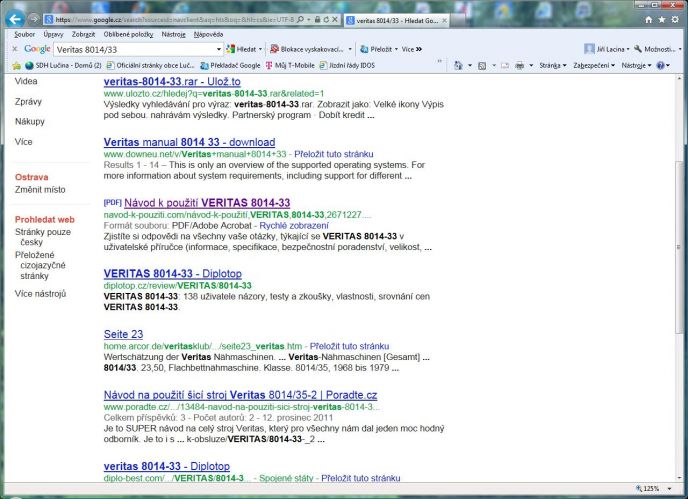Open the Úpravy menu
The image size is (688, 499).
click(53, 34)
